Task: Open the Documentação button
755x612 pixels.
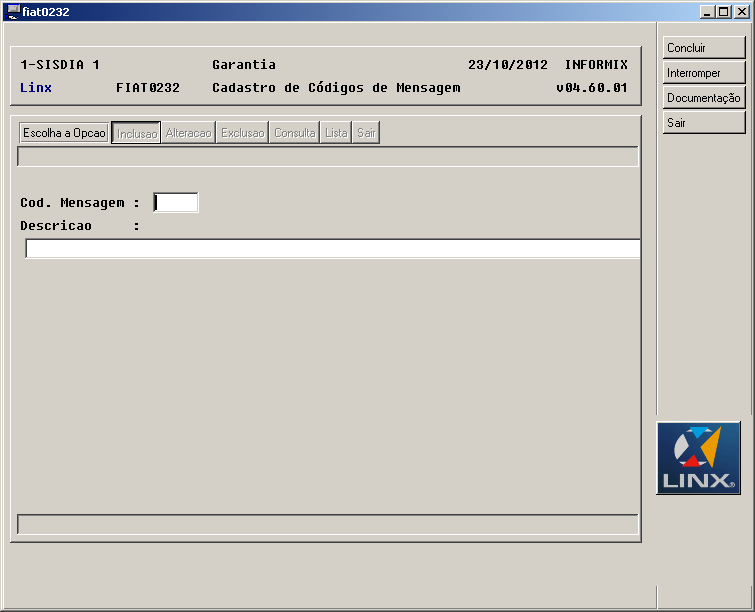Action: point(704,98)
